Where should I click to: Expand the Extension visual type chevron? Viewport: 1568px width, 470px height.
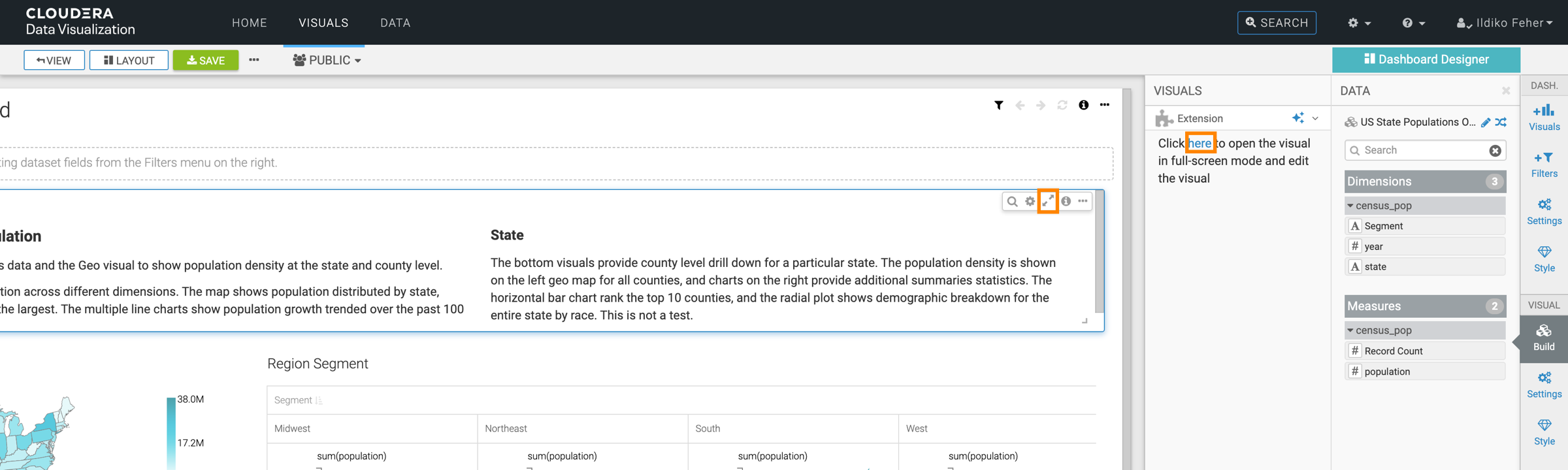pyautogui.click(x=1315, y=118)
